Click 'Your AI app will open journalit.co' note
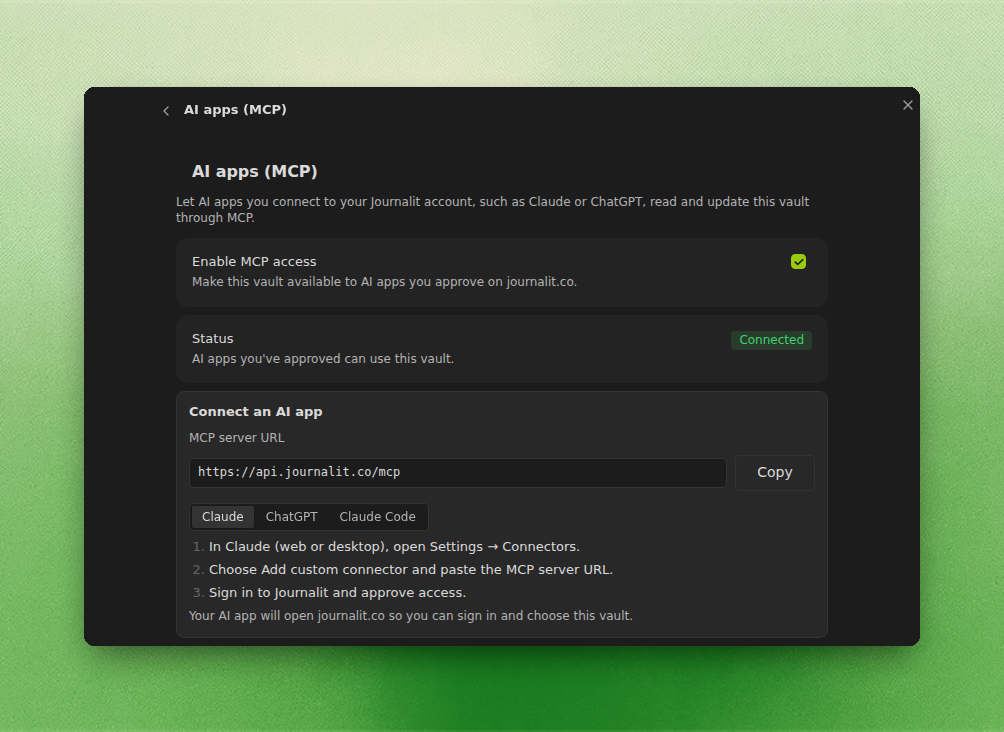 [x=410, y=616]
